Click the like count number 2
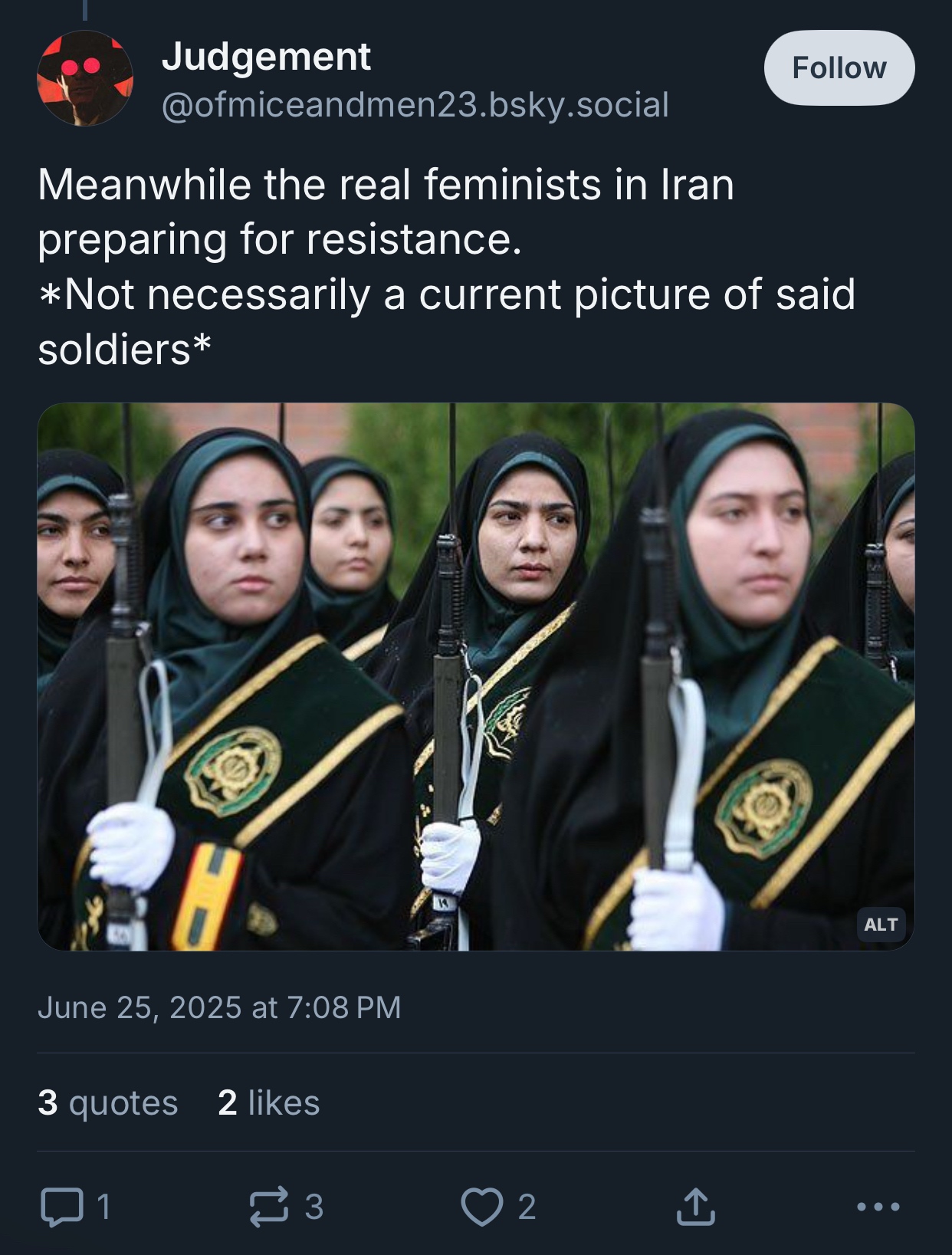Image resolution: width=952 pixels, height=1255 pixels. [527, 1207]
